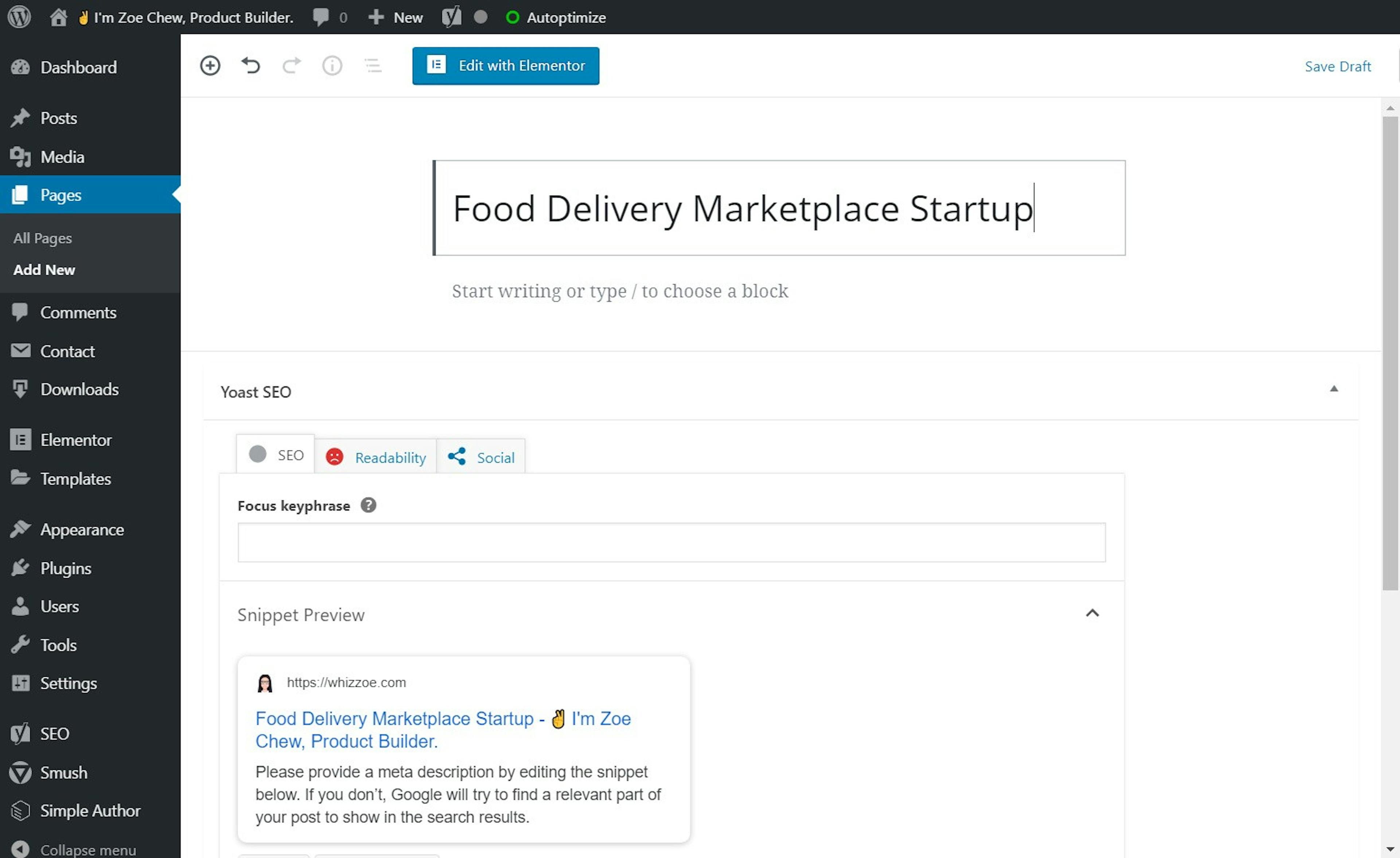Click the comments bubble in admin bar
The height and width of the screenshot is (858, 1400).
pyautogui.click(x=321, y=17)
